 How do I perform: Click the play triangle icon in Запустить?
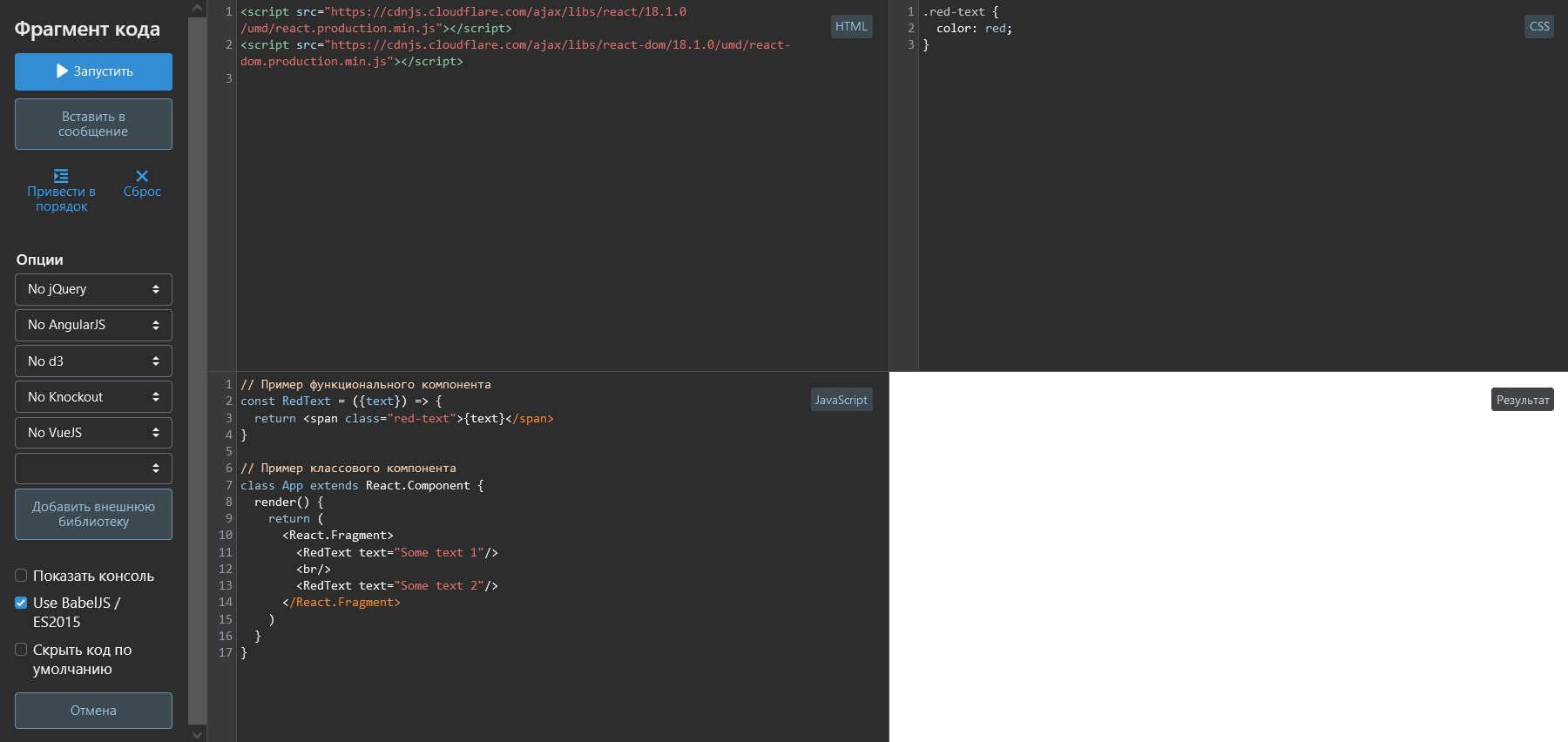click(x=62, y=71)
